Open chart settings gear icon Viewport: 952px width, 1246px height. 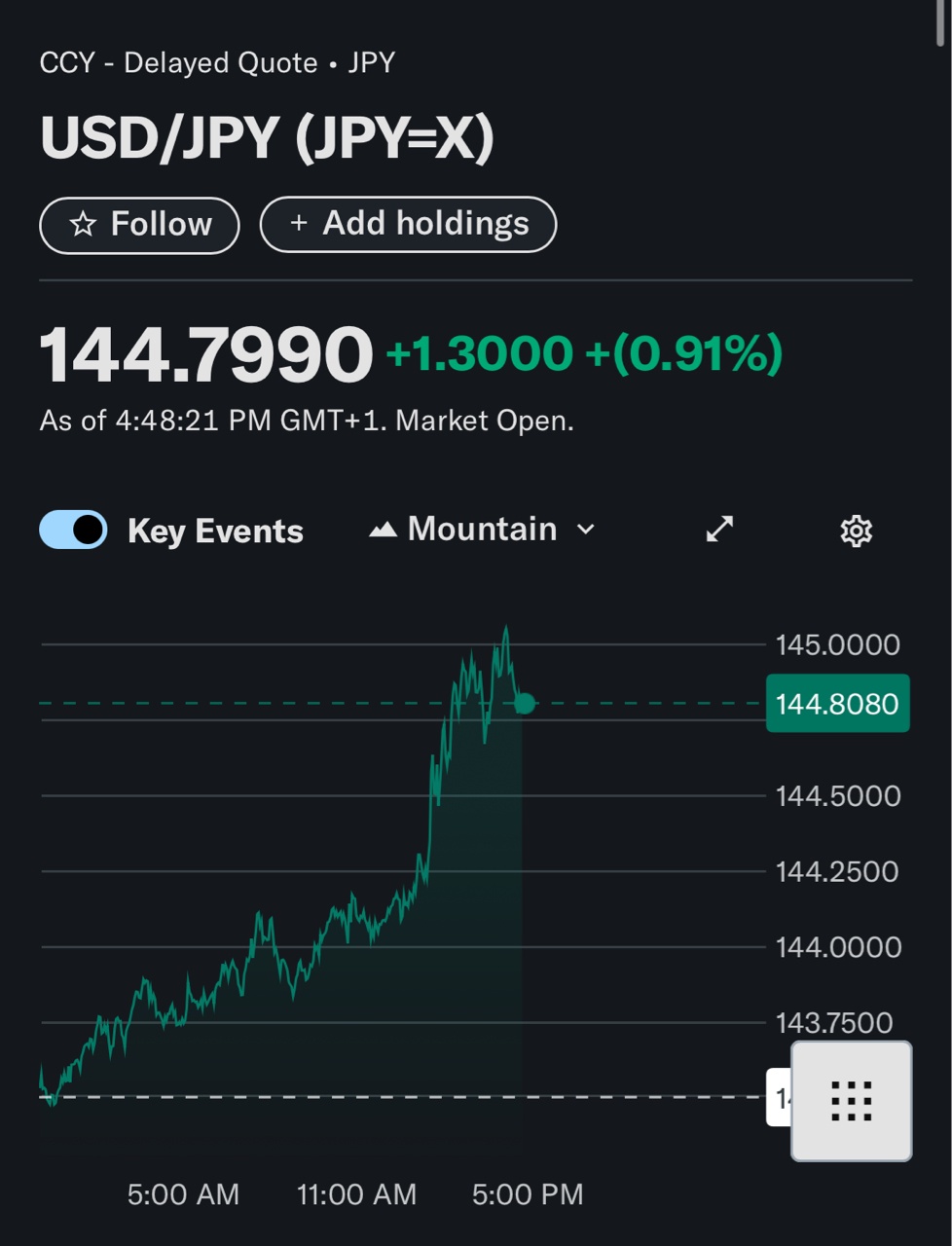pyautogui.click(x=856, y=531)
